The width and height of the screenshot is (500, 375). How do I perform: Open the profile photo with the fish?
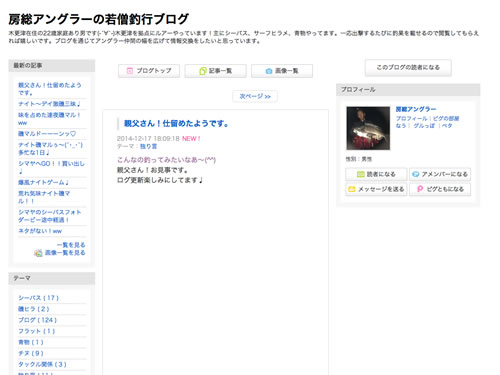tap(368, 128)
